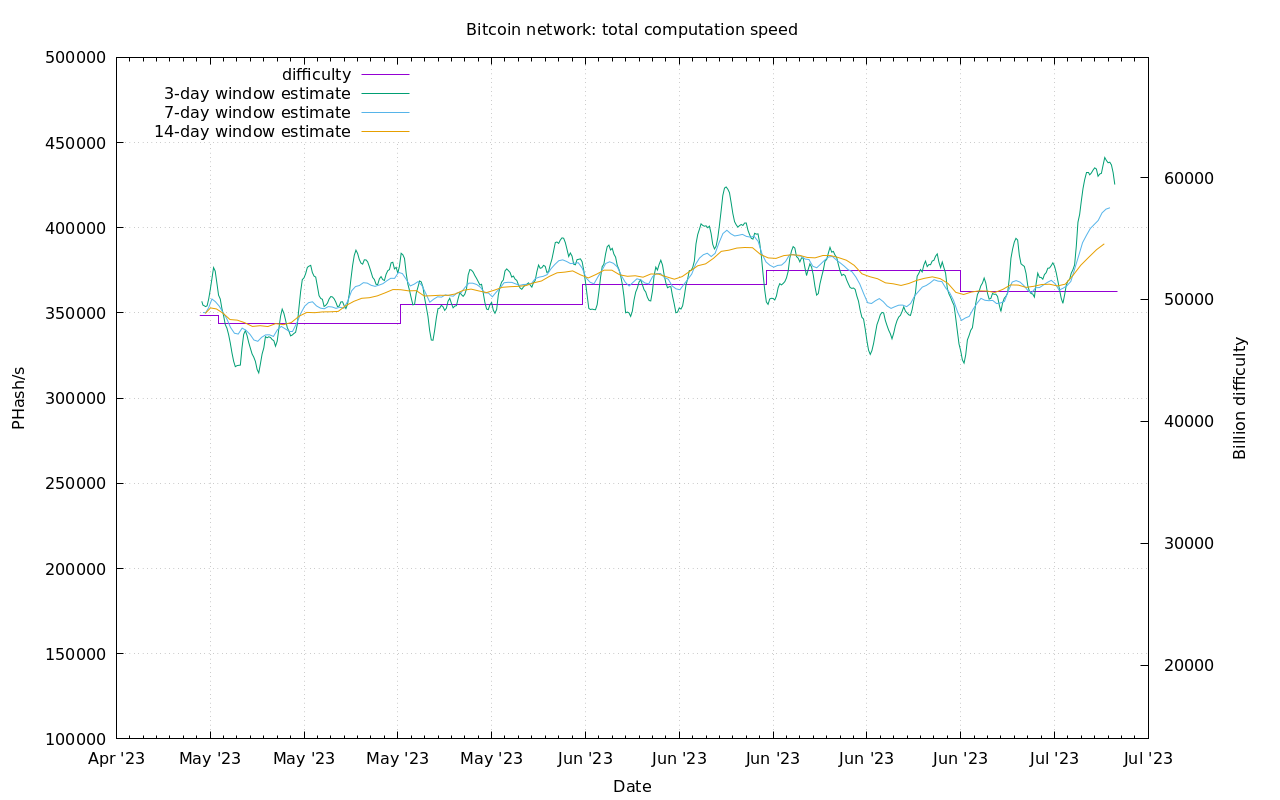Click the line sample beside '14-day window estimate'
Image resolution: width=1280 pixels, height=800 pixels.
coord(385,132)
